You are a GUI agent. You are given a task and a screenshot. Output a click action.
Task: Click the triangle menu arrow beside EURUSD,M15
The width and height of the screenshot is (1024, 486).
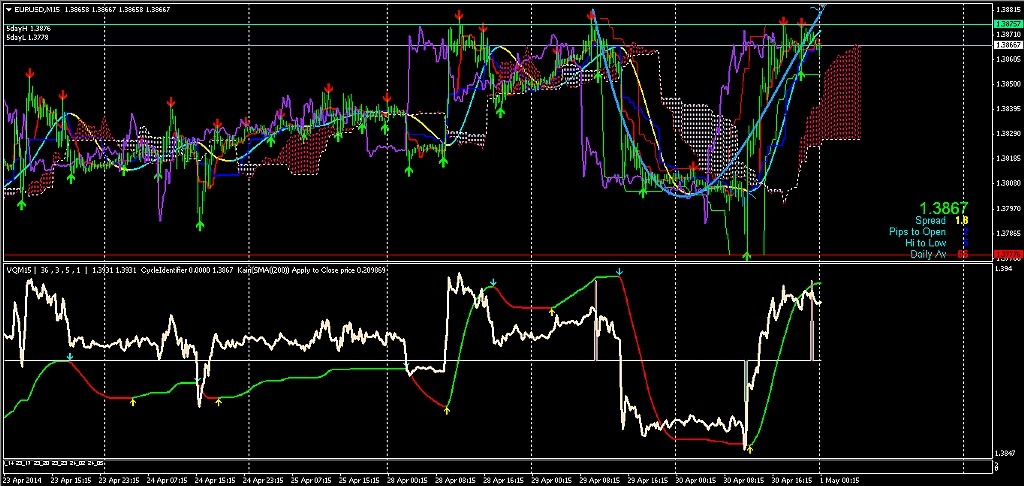(x=7, y=10)
